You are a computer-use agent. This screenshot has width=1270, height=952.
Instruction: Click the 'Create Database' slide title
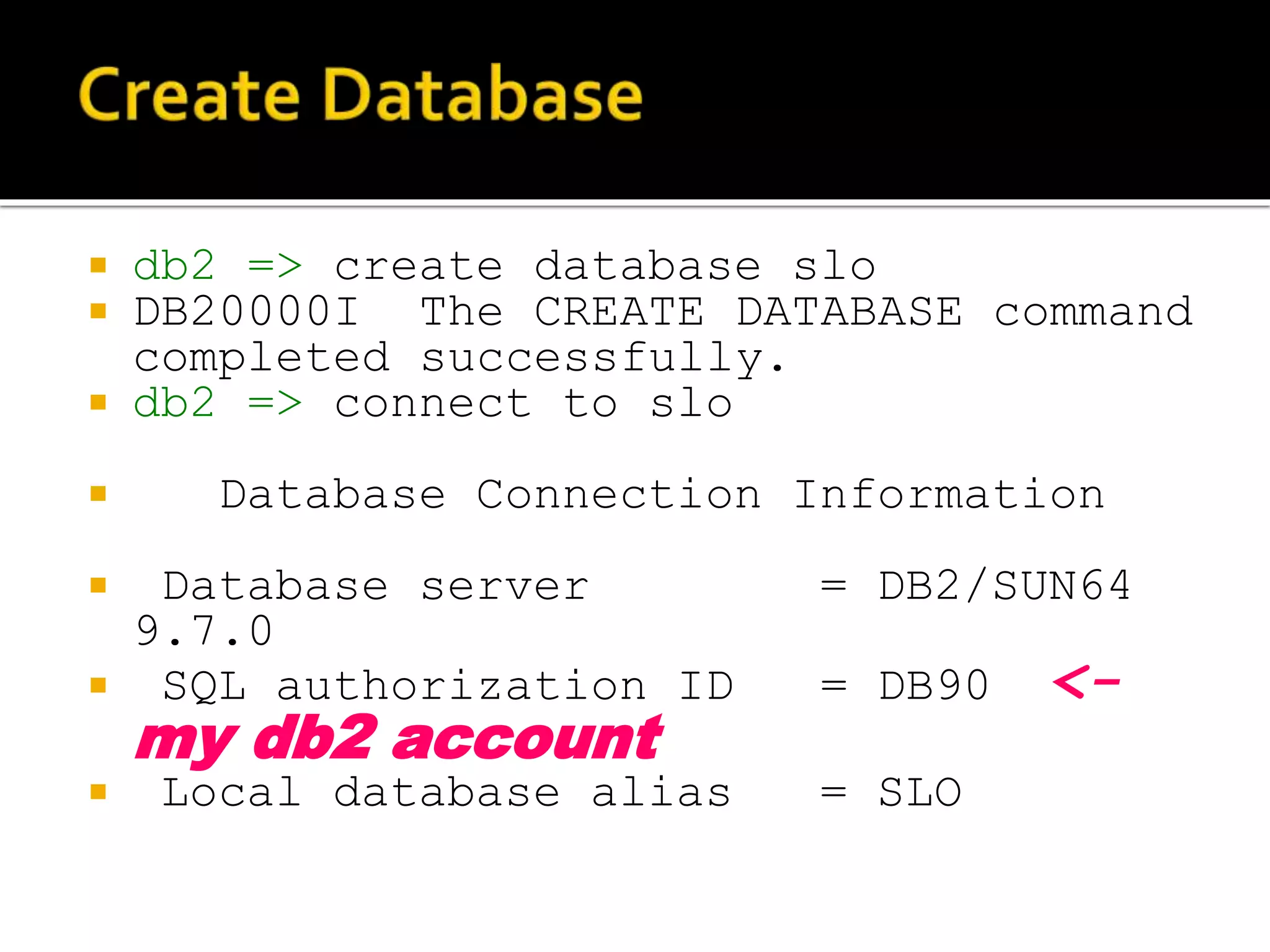coord(360,94)
